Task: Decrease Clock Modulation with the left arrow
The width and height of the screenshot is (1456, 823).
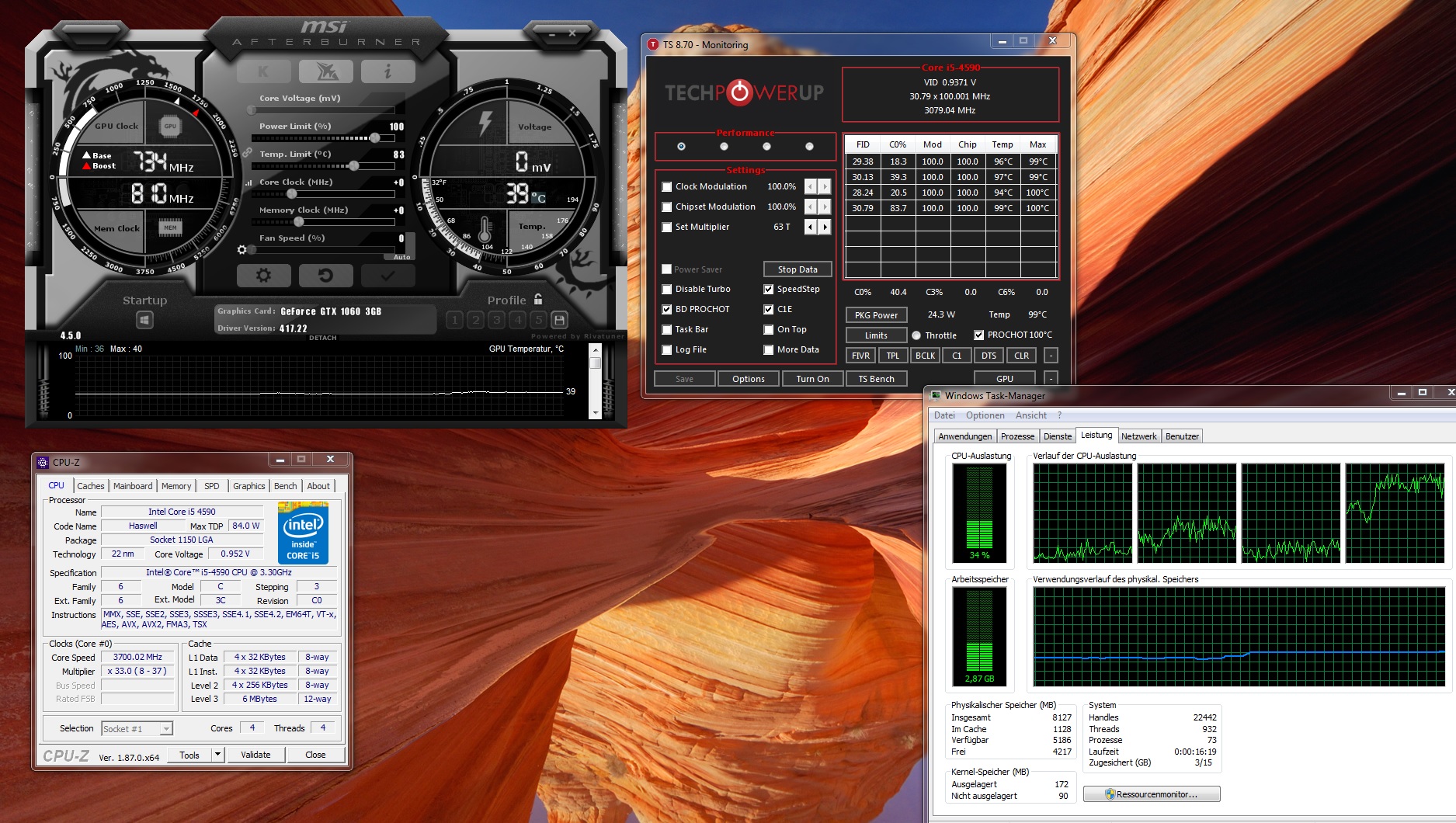Action: tap(811, 186)
